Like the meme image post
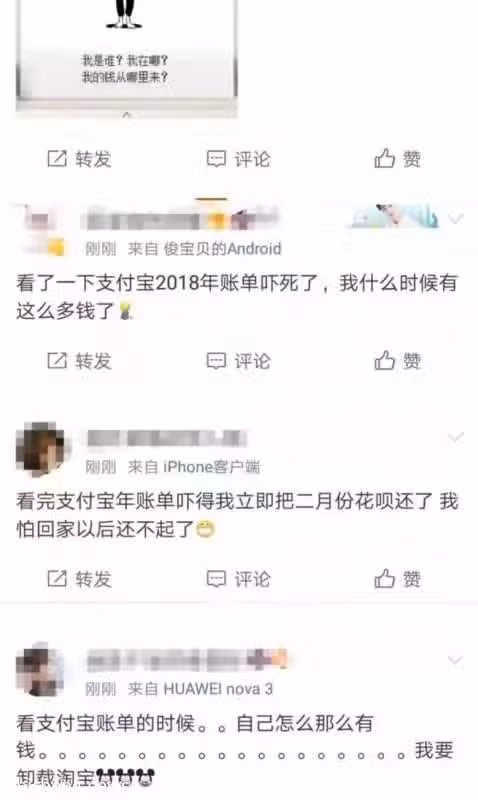 click(x=398, y=159)
